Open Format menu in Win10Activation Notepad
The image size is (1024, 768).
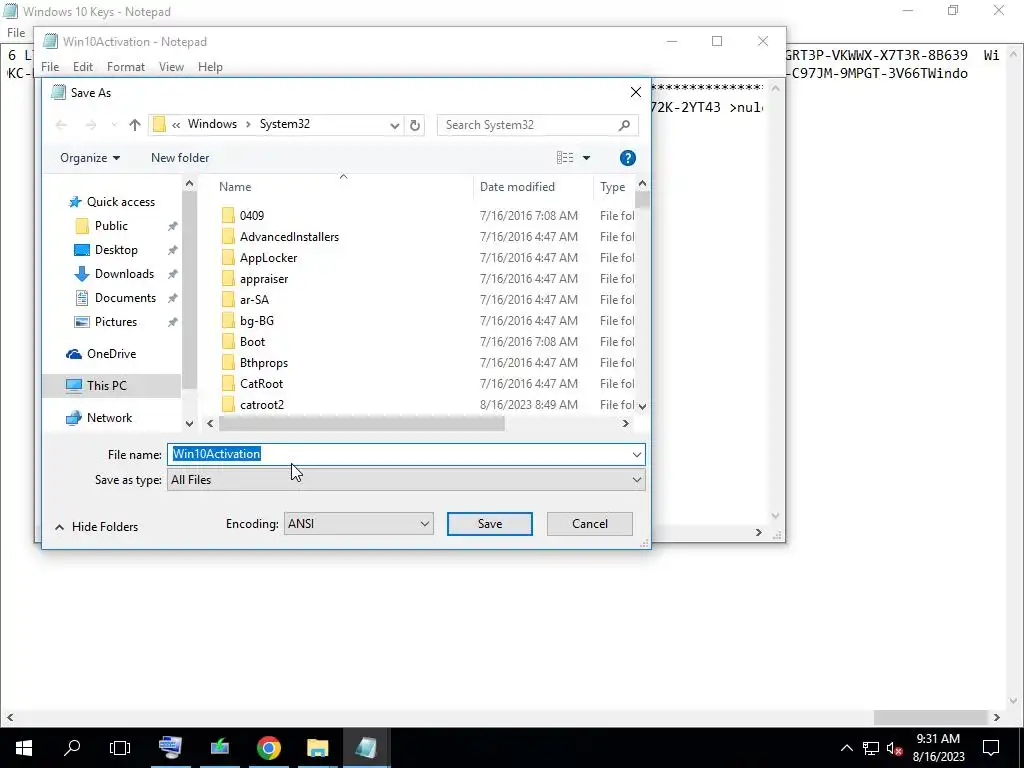point(126,67)
